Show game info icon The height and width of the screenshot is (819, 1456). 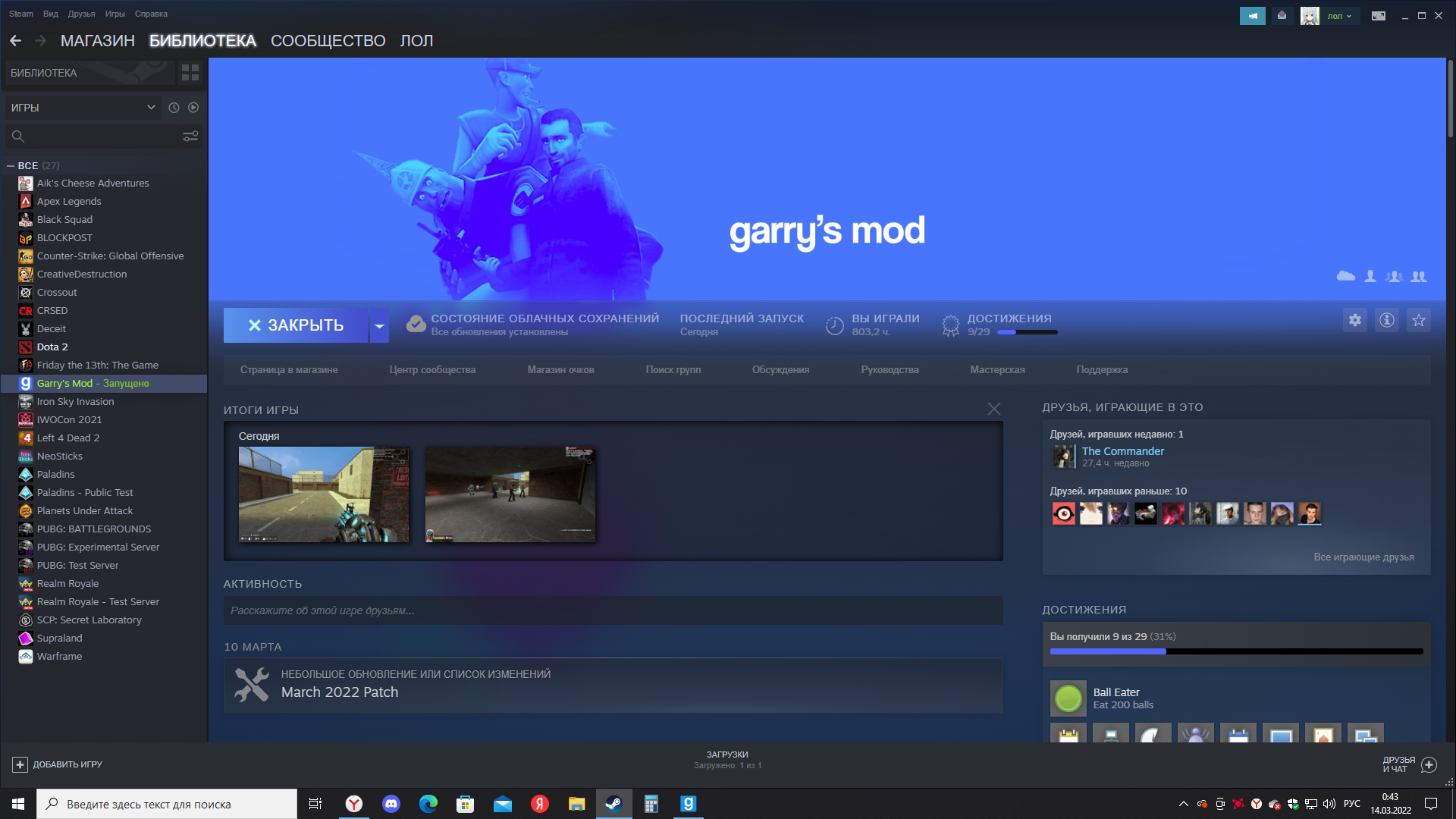point(1387,320)
